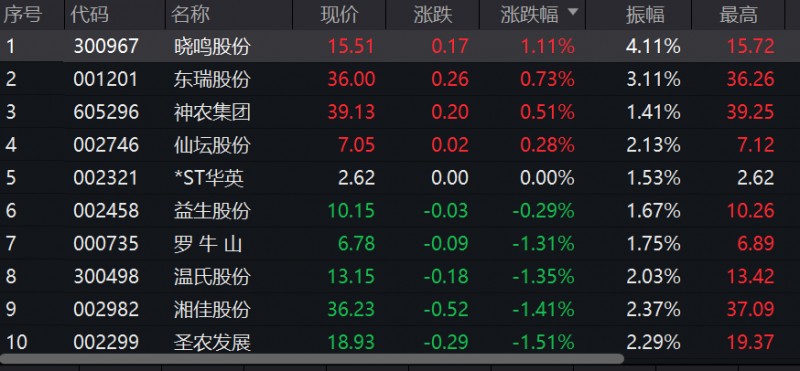The height and width of the screenshot is (371, 800).
Task: Select 湘佳股份 in the list
Action: (x=400, y=309)
